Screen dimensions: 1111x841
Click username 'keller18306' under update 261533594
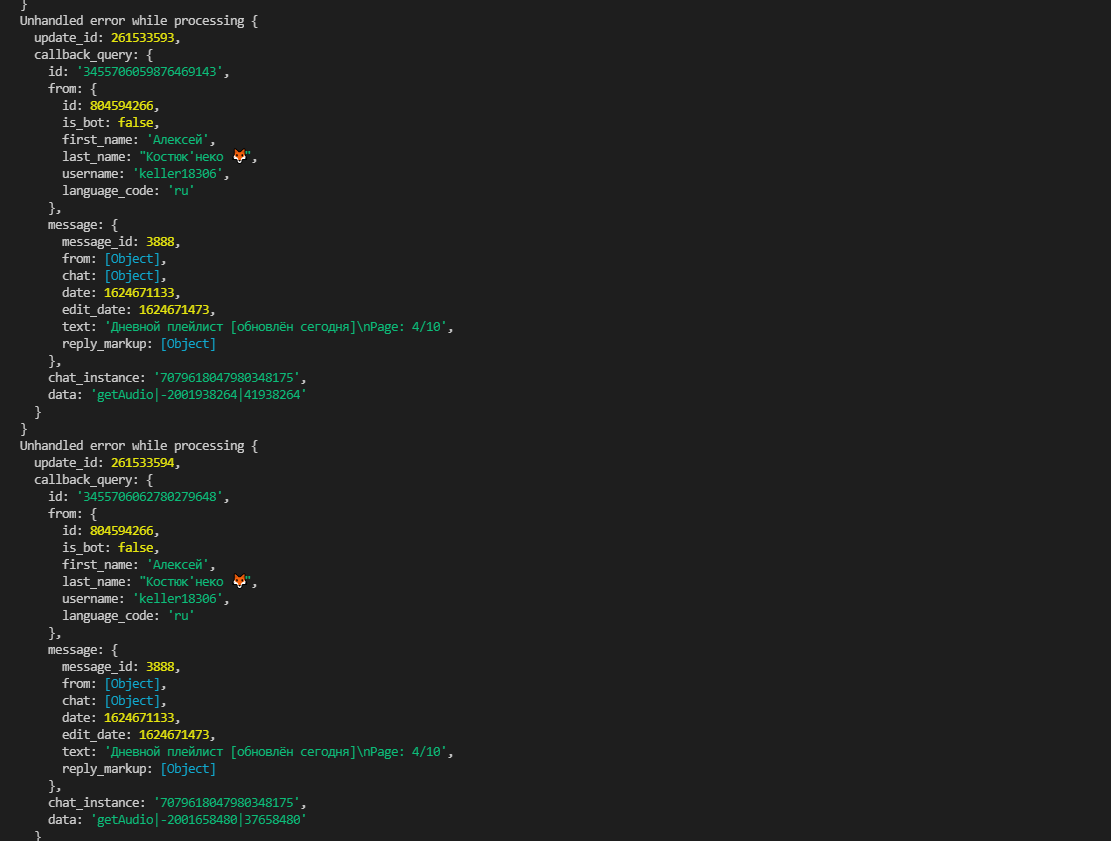(178, 599)
